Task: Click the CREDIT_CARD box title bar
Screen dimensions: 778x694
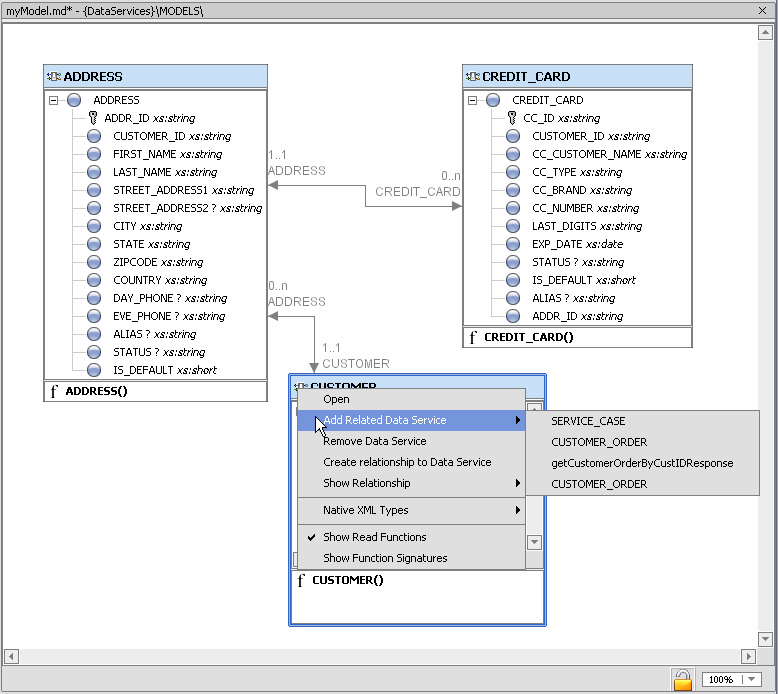Action: tap(577, 76)
